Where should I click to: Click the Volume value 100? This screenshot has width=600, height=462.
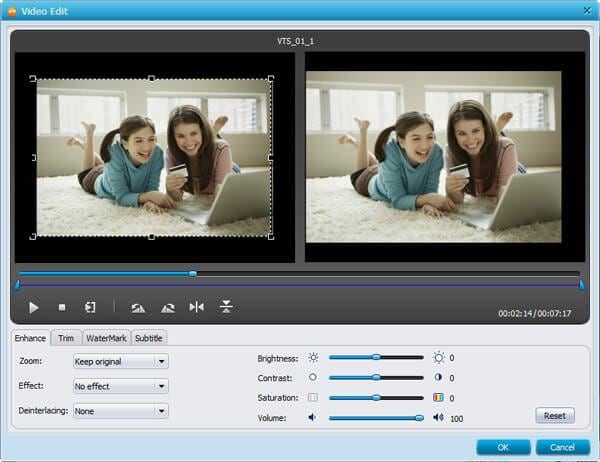(457, 418)
